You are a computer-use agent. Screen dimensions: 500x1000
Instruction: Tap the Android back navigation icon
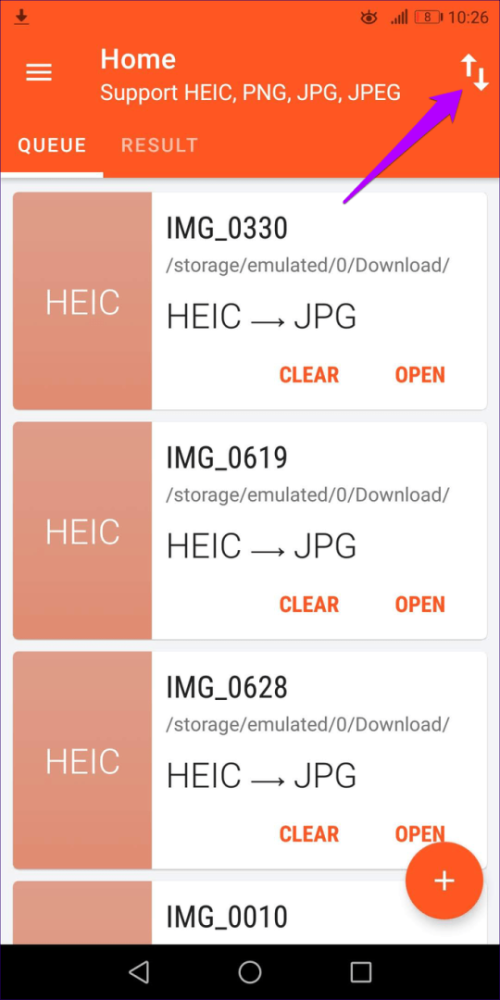pyautogui.click(x=138, y=972)
